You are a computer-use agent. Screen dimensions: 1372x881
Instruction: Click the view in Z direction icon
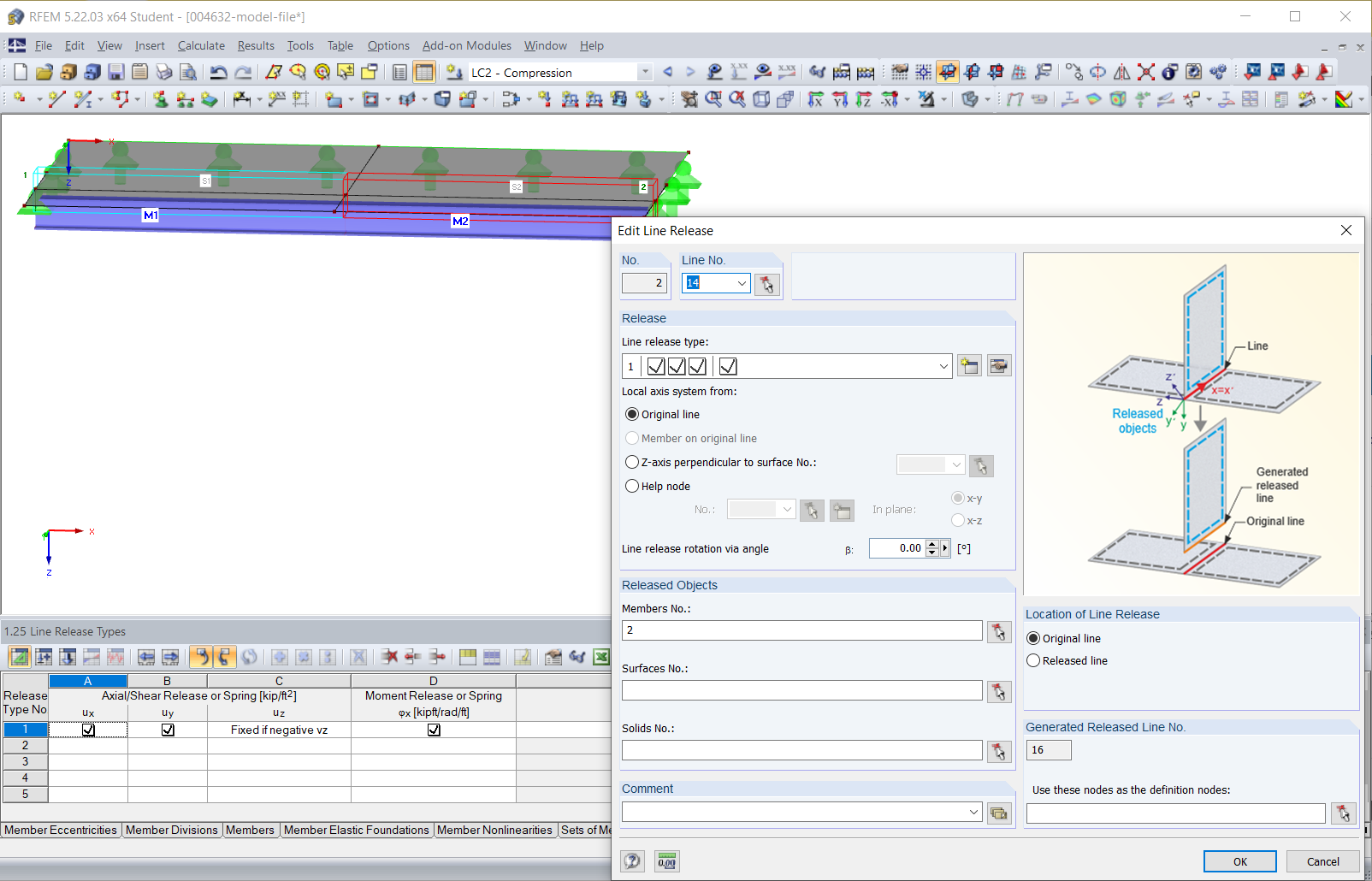[864, 100]
